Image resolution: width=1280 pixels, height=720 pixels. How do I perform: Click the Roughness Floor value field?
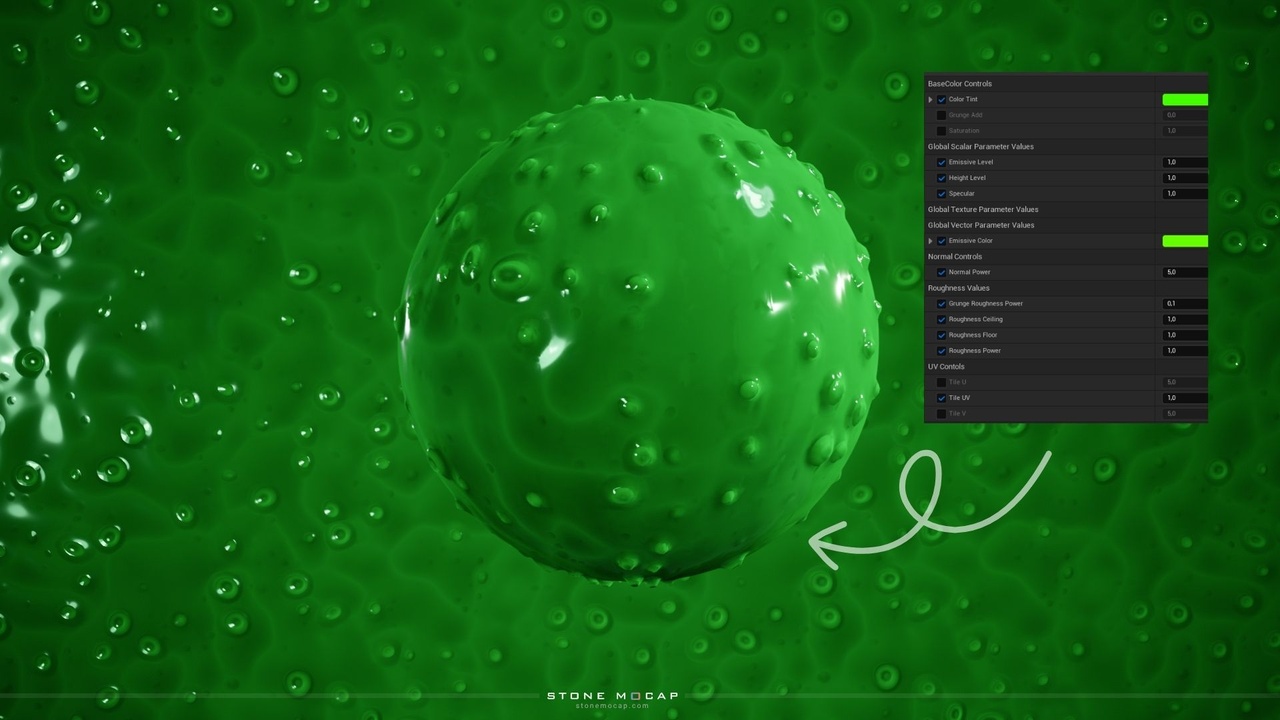(1185, 335)
